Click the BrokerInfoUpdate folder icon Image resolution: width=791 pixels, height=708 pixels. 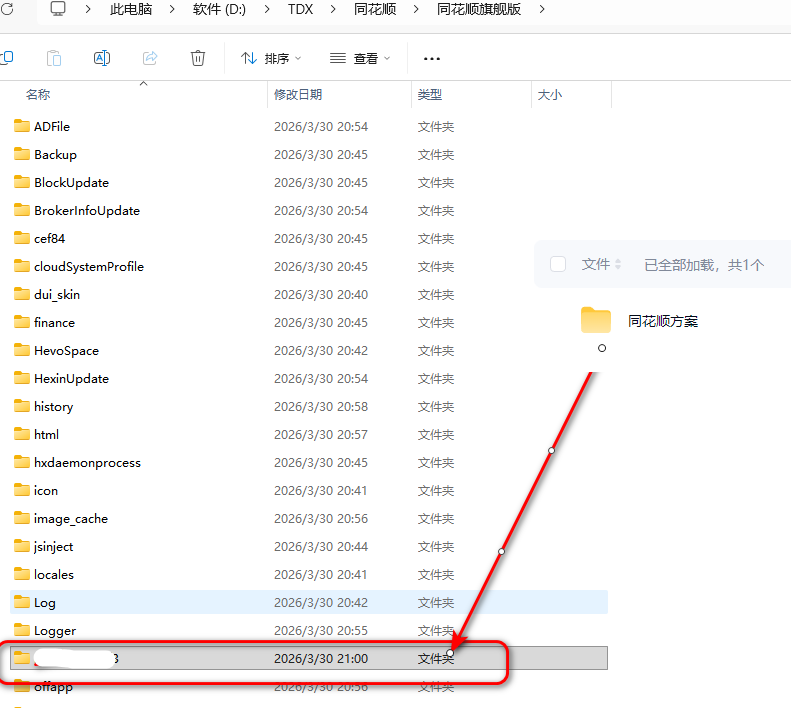coord(22,210)
